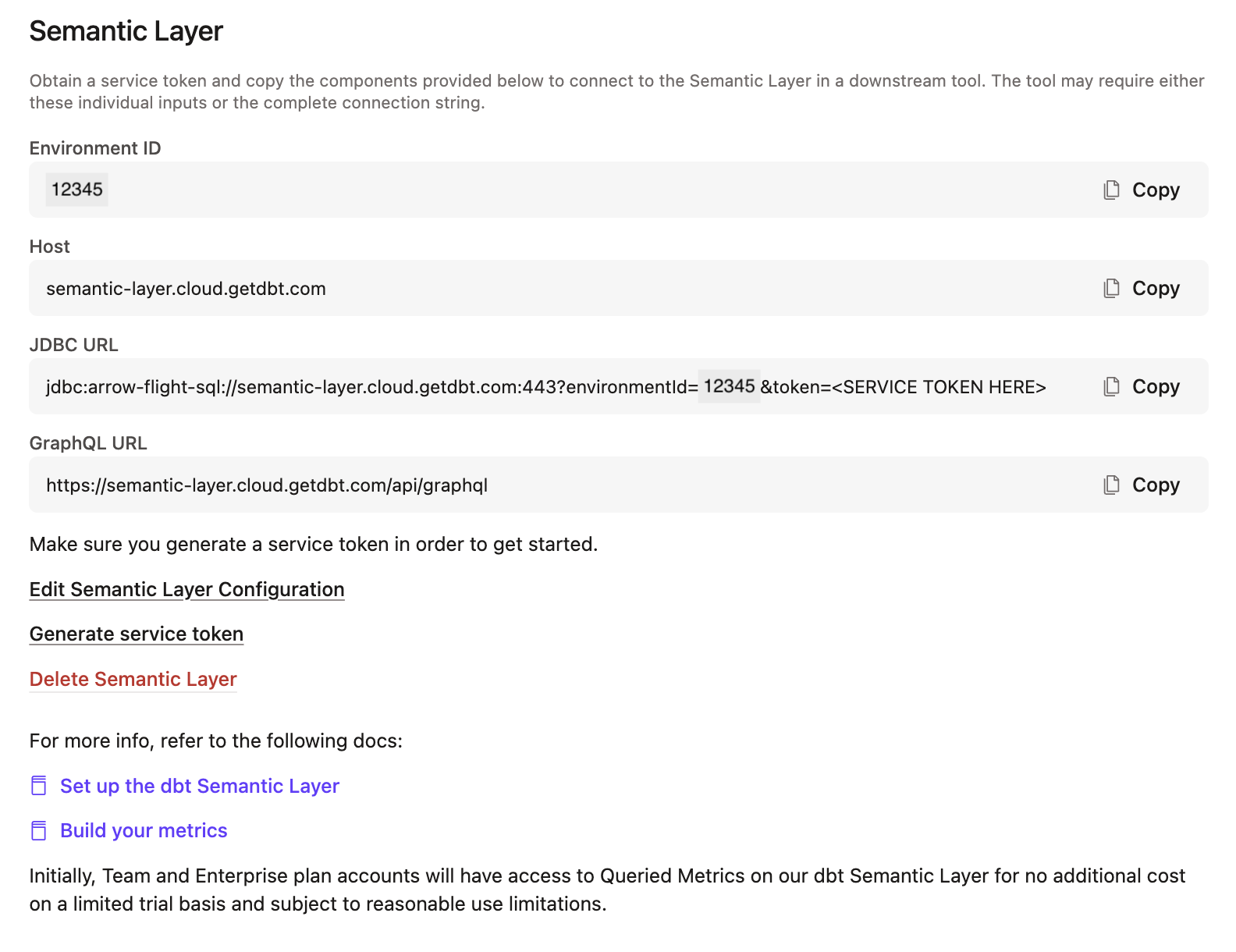
Task: Click Generate service token
Action: coord(136,634)
